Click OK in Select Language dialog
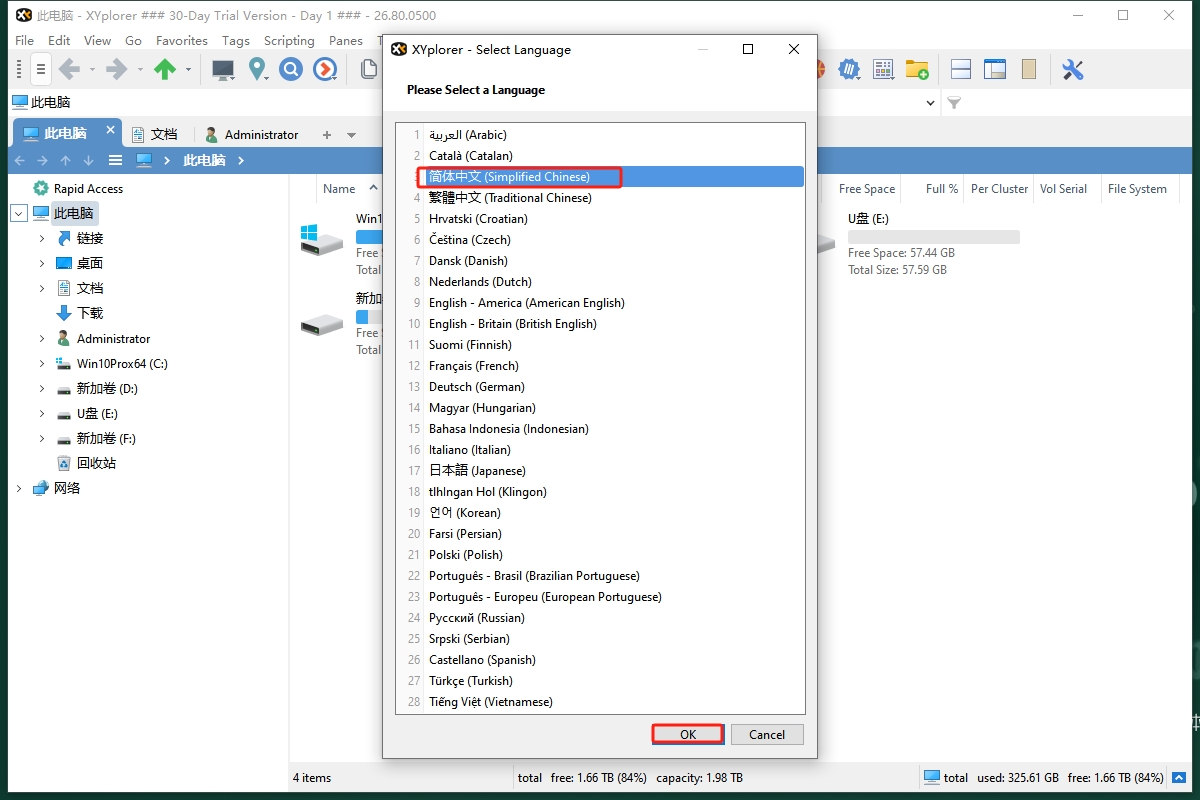Screen dimensions: 1200x800 coord(687,734)
